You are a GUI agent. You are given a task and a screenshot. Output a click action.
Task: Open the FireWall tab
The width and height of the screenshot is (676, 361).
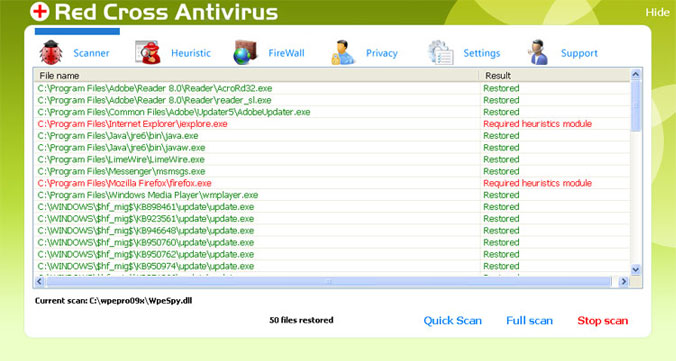pyautogui.click(x=286, y=53)
